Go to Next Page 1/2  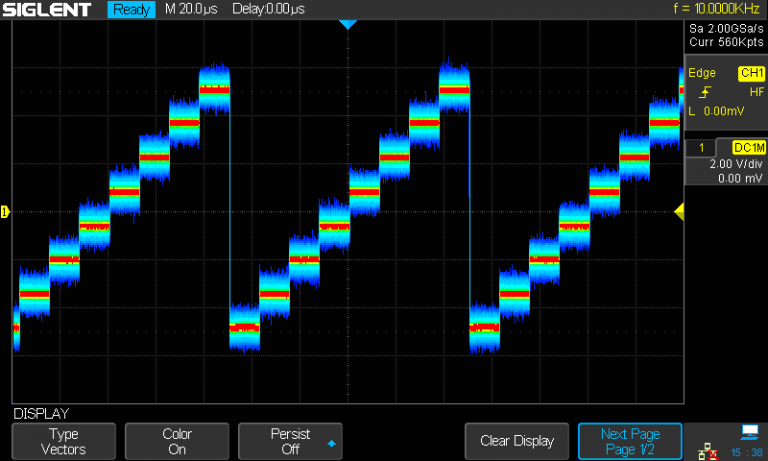point(630,441)
